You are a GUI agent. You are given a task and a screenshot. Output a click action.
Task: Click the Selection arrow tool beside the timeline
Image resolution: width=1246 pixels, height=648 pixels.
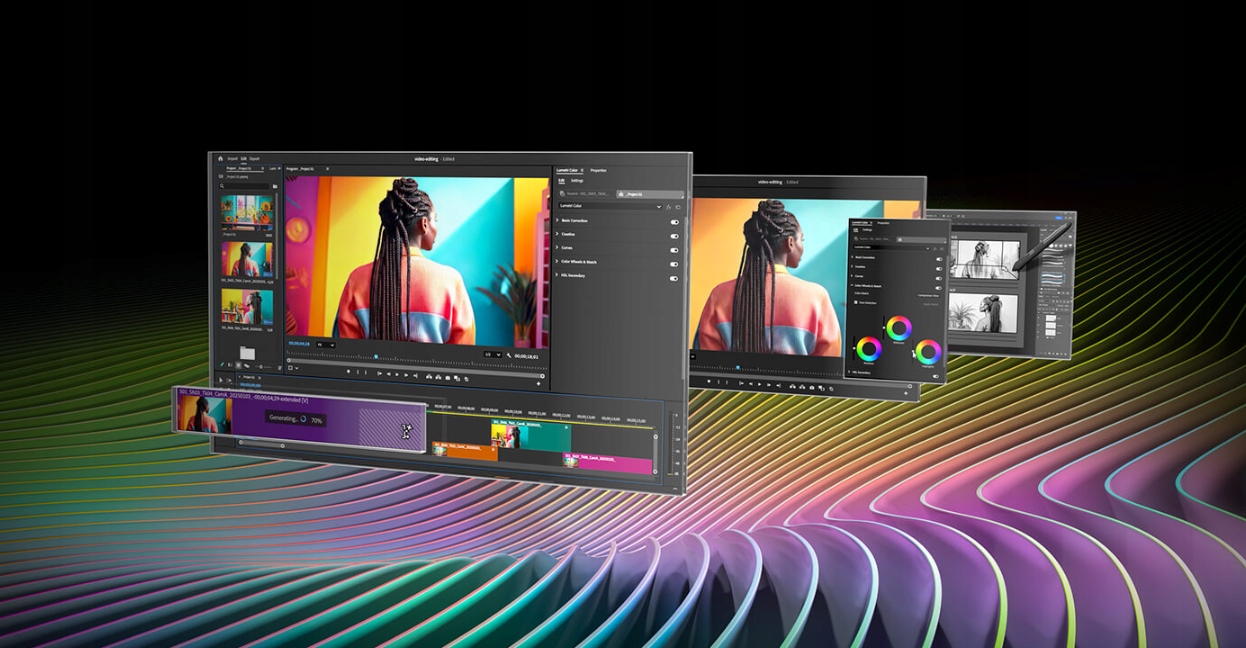(221, 381)
